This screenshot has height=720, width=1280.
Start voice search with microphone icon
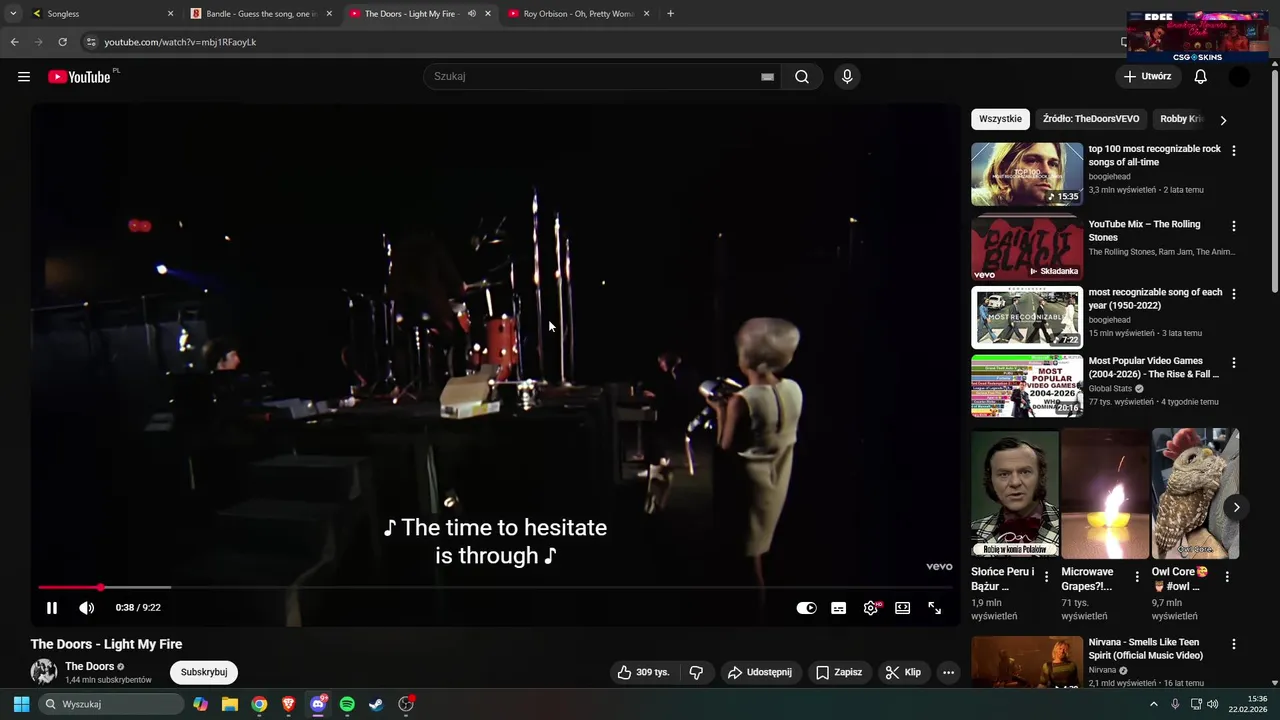(x=847, y=77)
